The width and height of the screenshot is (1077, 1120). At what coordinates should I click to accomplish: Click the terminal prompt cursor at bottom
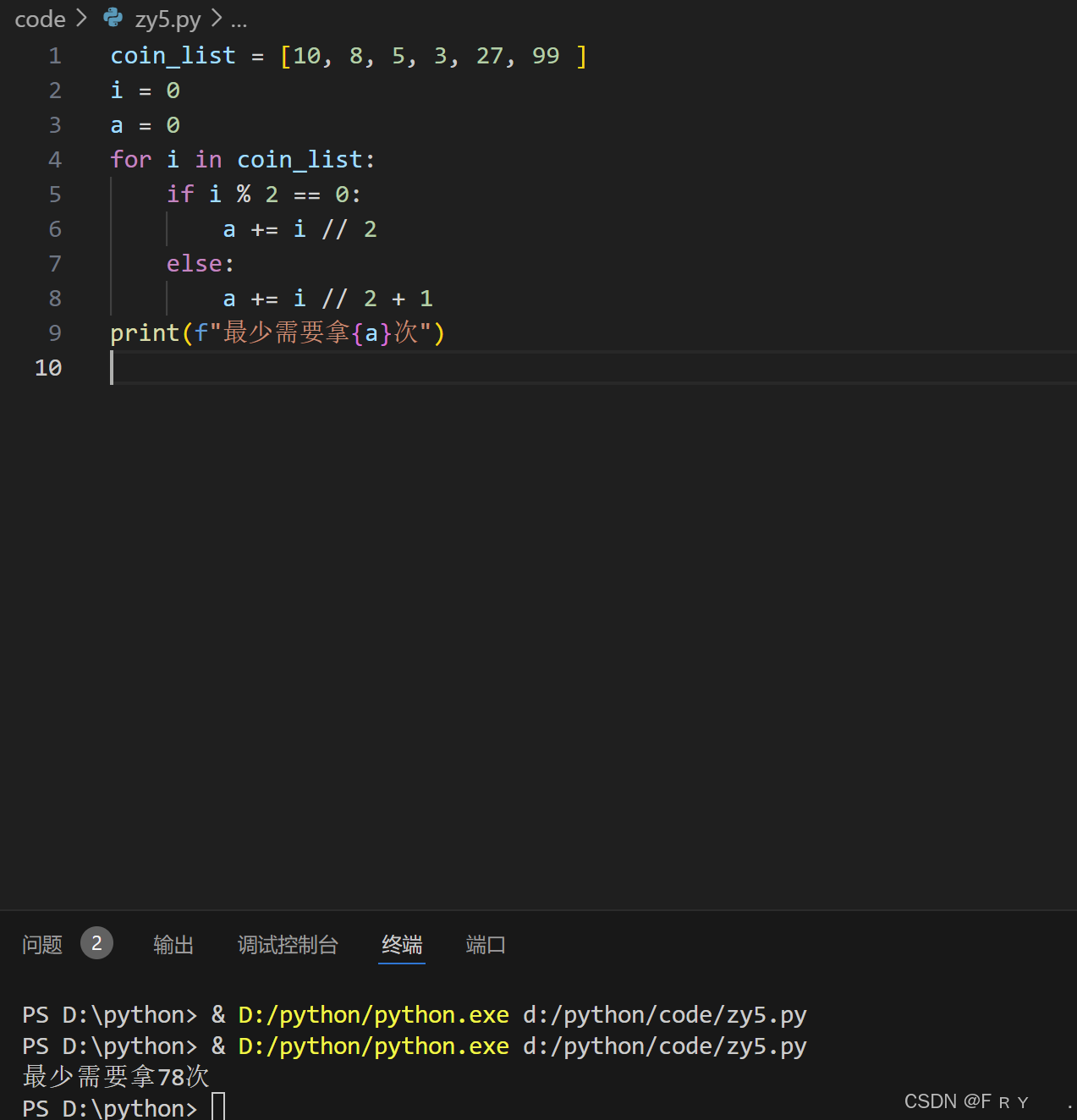click(x=218, y=1106)
